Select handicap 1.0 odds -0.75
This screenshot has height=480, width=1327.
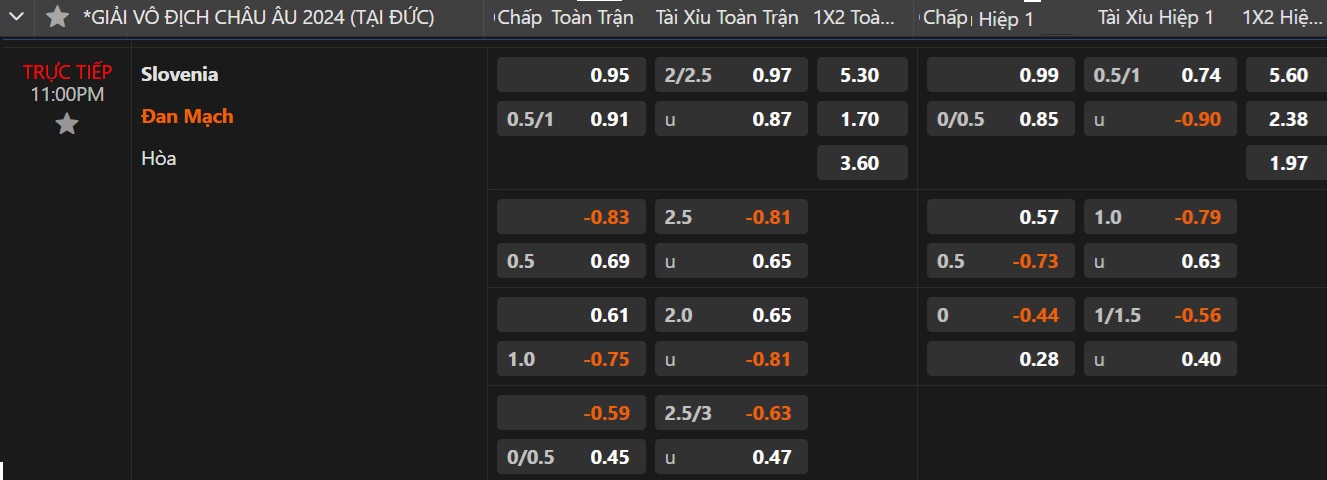(565, 359)
